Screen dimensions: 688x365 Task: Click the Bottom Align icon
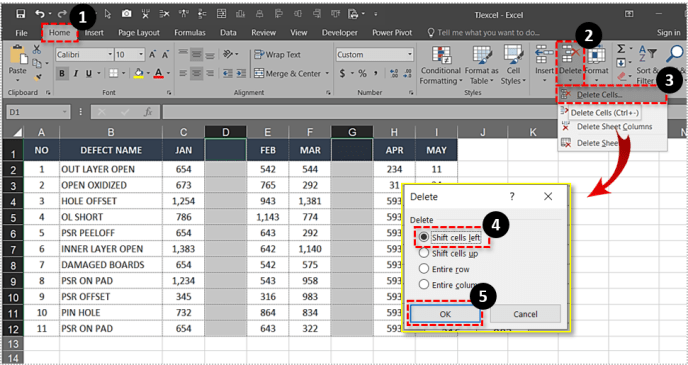click(x=210, y=55)
